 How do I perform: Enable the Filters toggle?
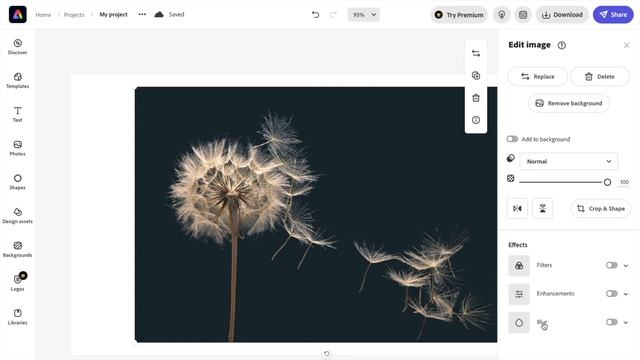click(x=611, y=265)
